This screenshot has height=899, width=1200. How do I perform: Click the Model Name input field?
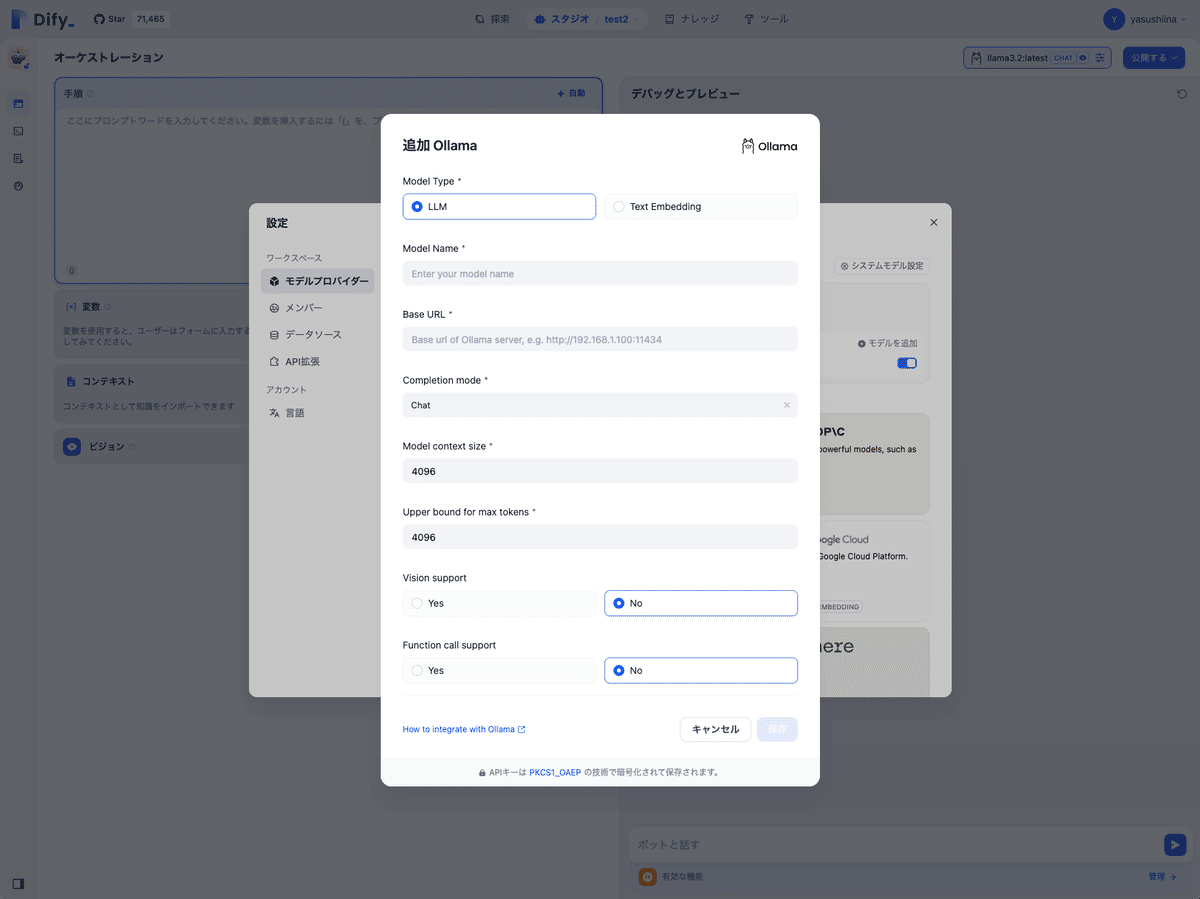coord(600,273)
